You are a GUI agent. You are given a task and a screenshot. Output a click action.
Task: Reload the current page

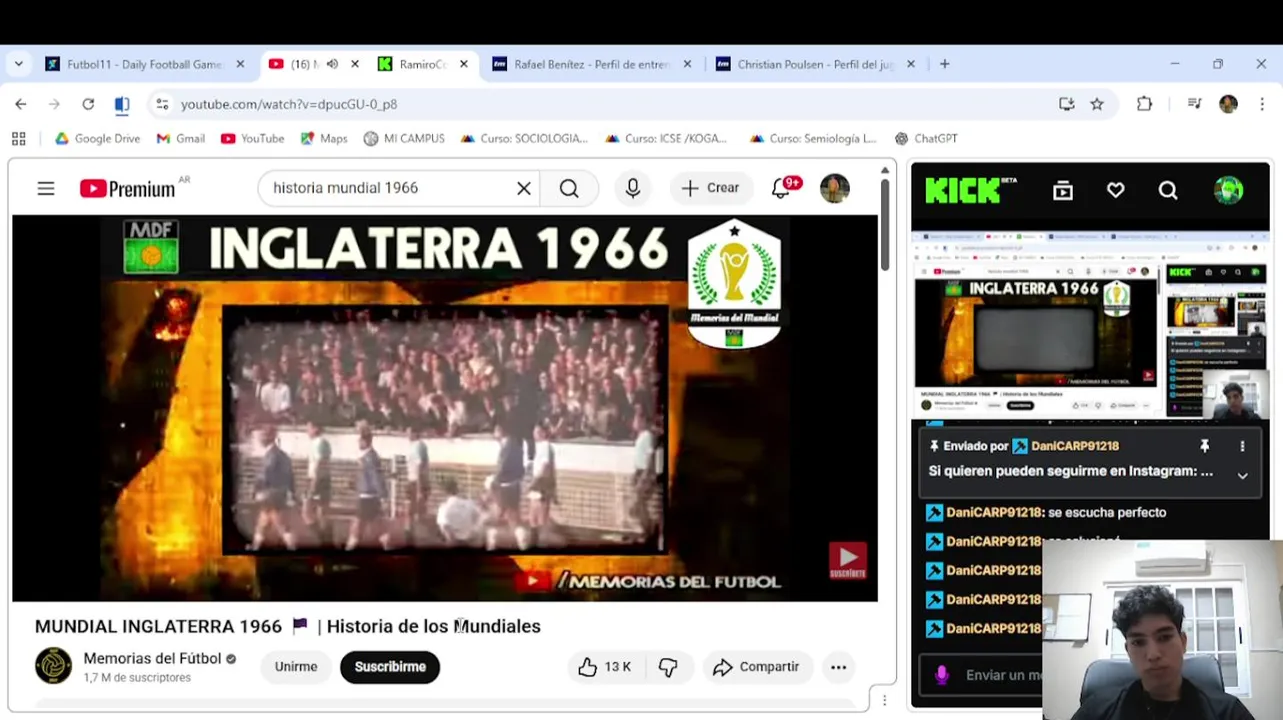tap(88, 104)
